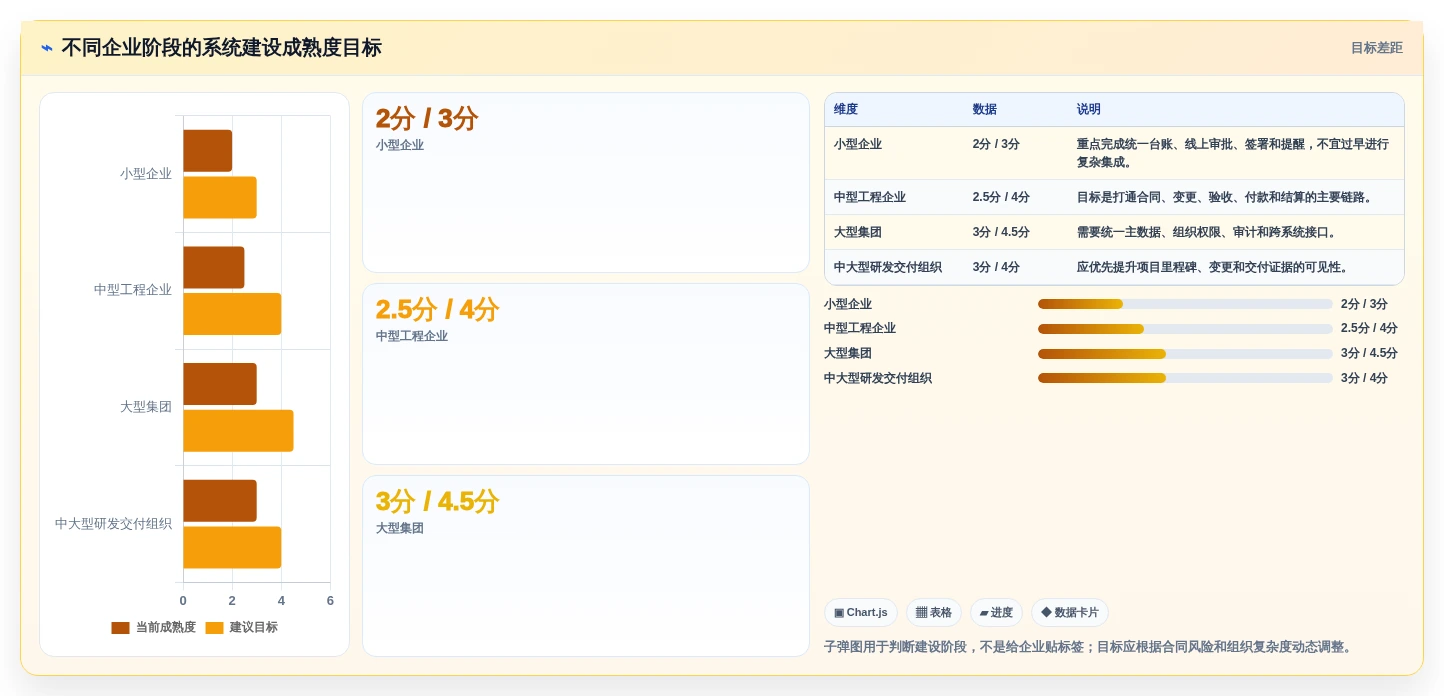
Task: Click the 中大型研发交付组织 y-axis label in chart
Action: coord(113,524)
